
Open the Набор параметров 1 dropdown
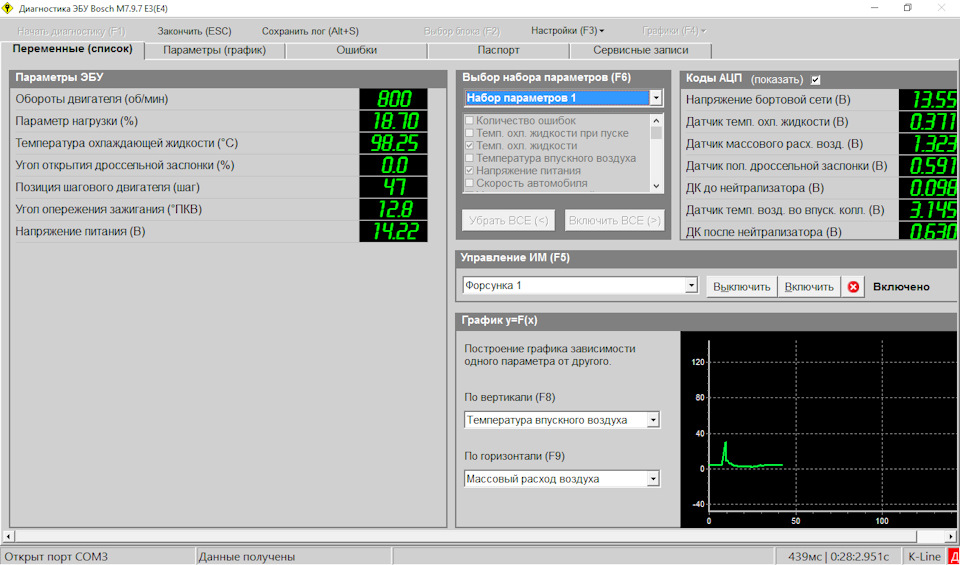656,98
